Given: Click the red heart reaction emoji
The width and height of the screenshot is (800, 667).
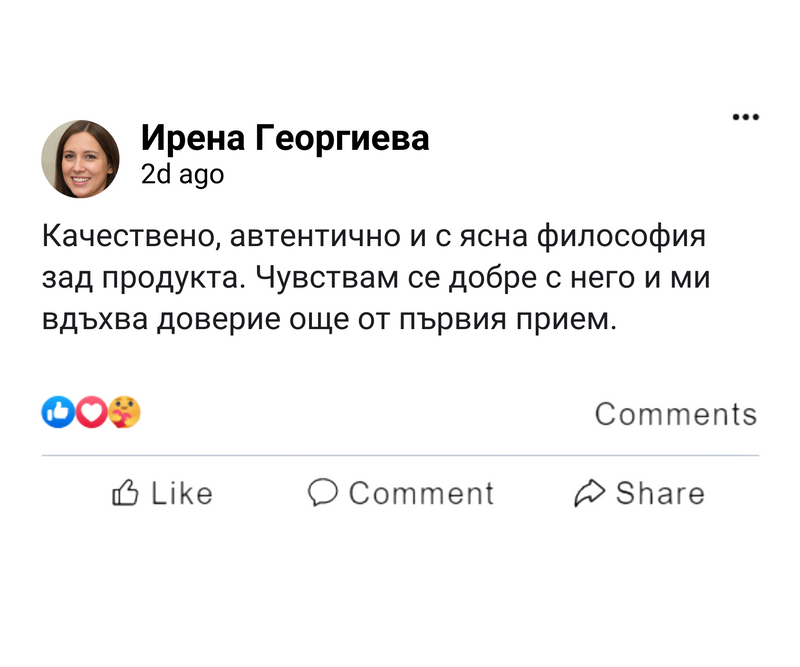Looking at the screenshot, I should pos(91,411).
